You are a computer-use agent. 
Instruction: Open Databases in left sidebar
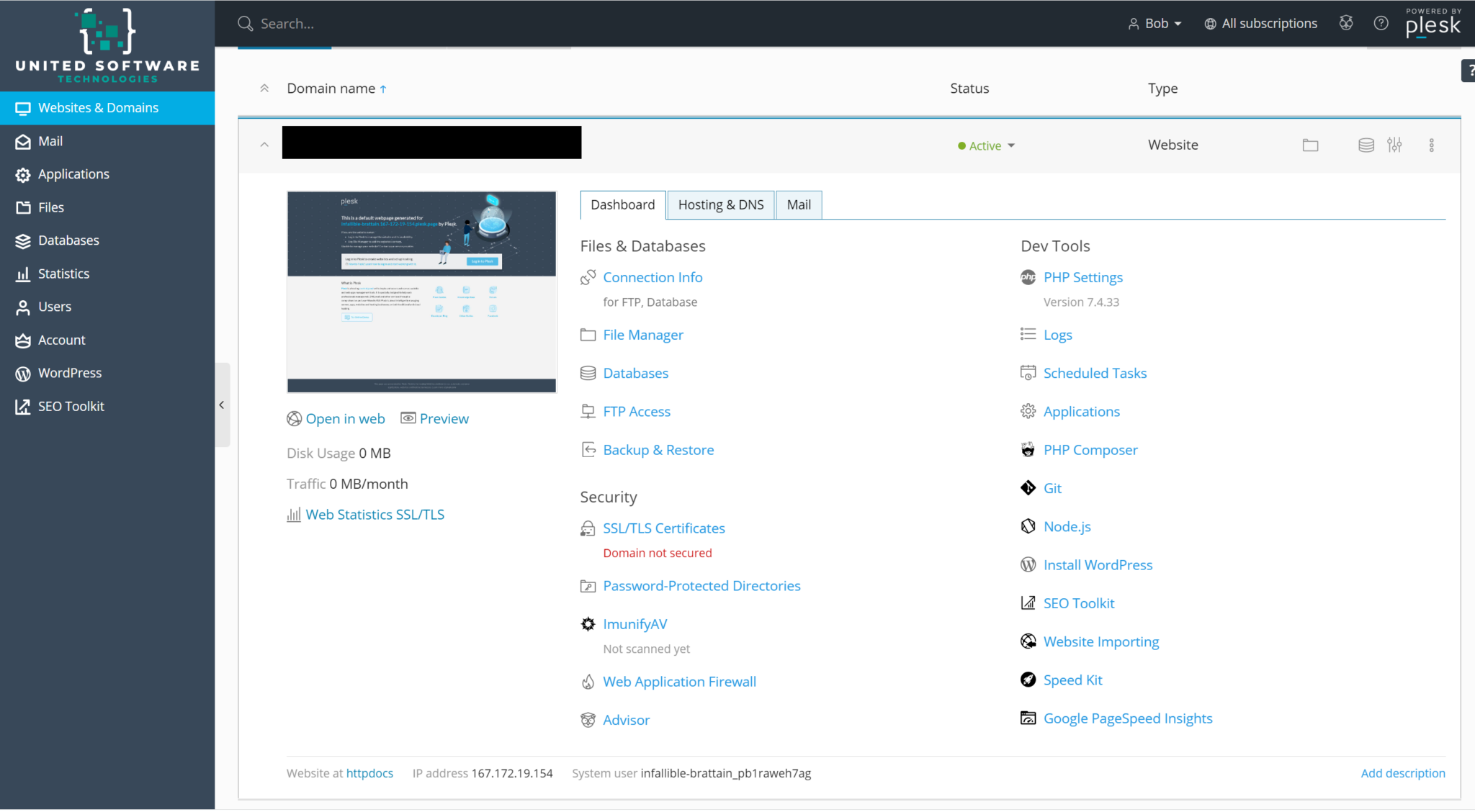pos(68,240)
